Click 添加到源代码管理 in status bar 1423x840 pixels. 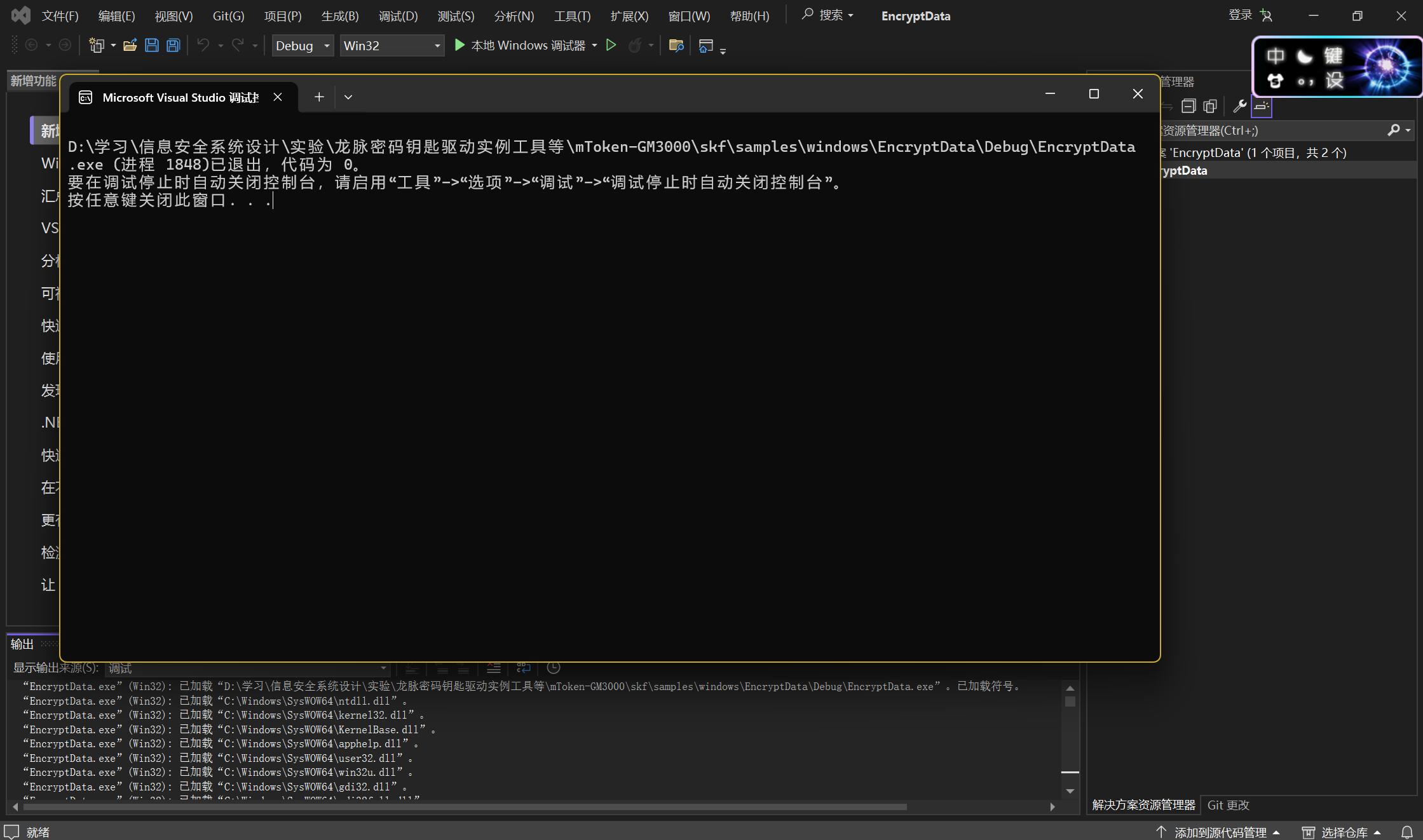pyautogui.click(x=1219, y=832)
